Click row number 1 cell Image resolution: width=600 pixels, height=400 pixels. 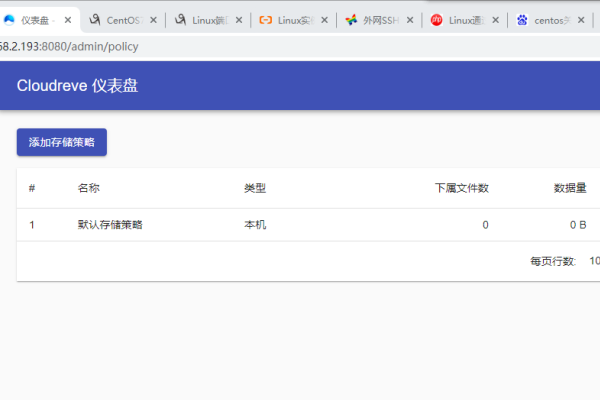[x=32, y=225]
